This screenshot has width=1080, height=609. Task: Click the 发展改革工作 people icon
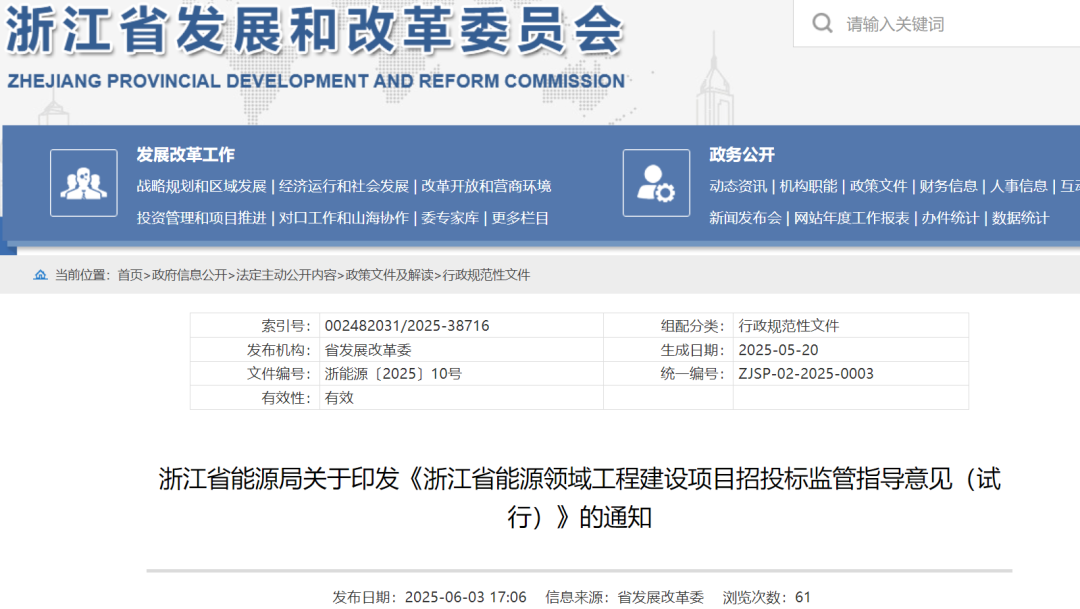[x=84, y=183]
